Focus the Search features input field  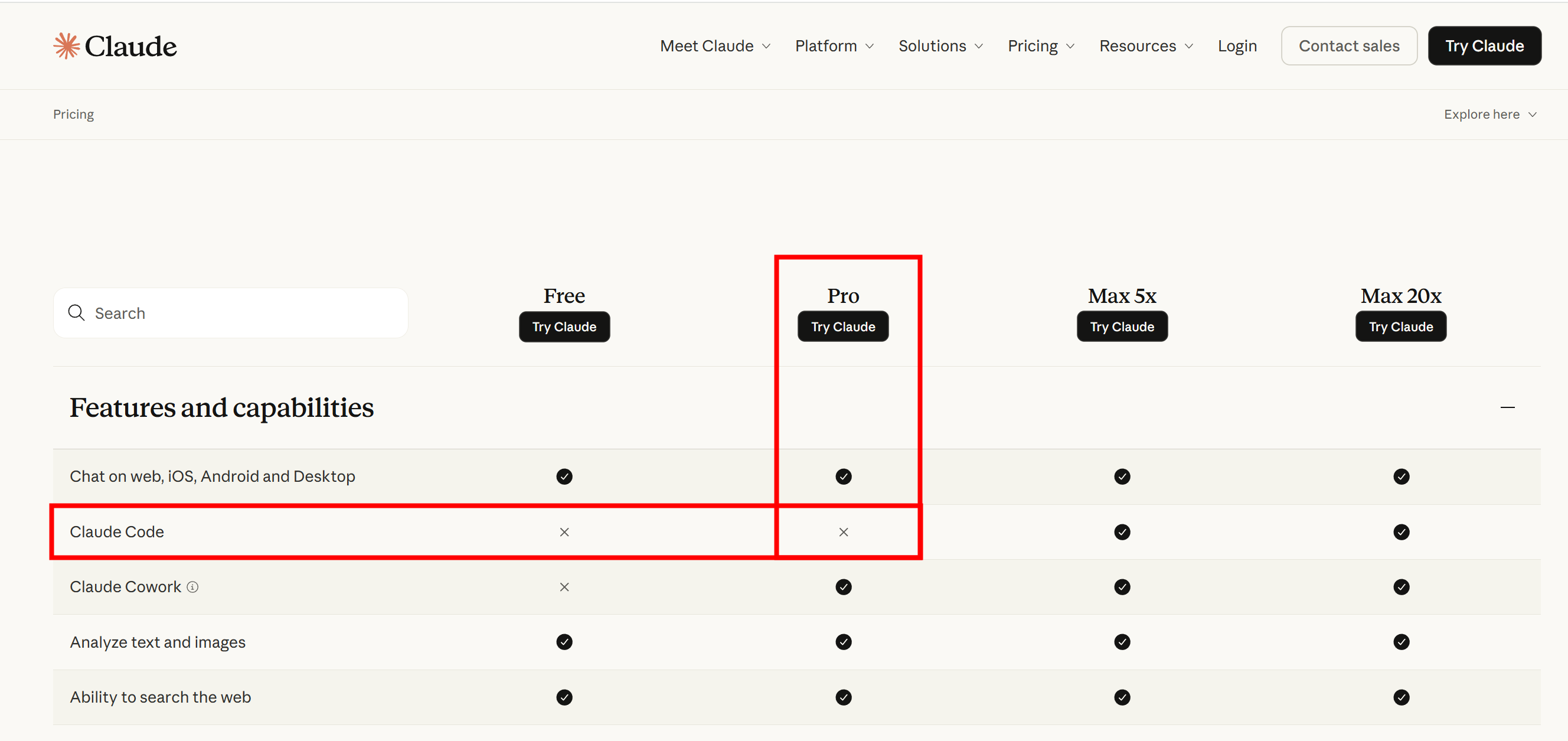tap(231, 313)
